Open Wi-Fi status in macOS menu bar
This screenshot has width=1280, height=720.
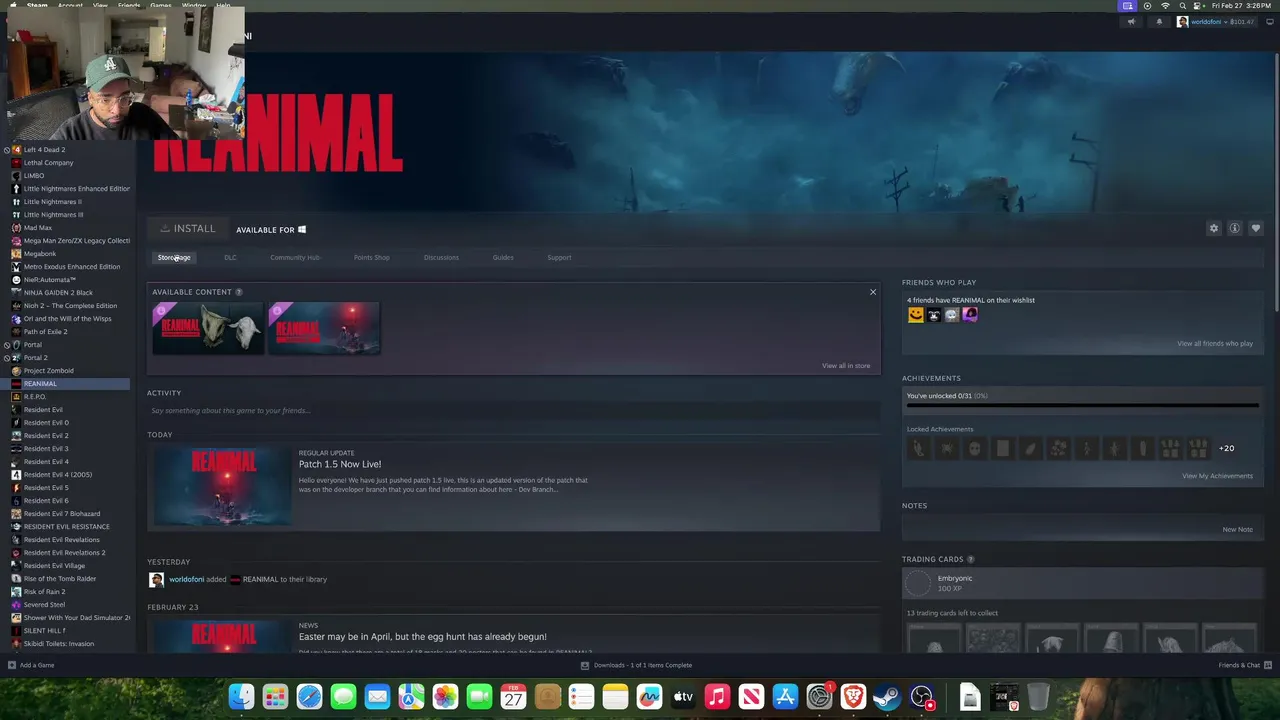[x=1165, y=6]
